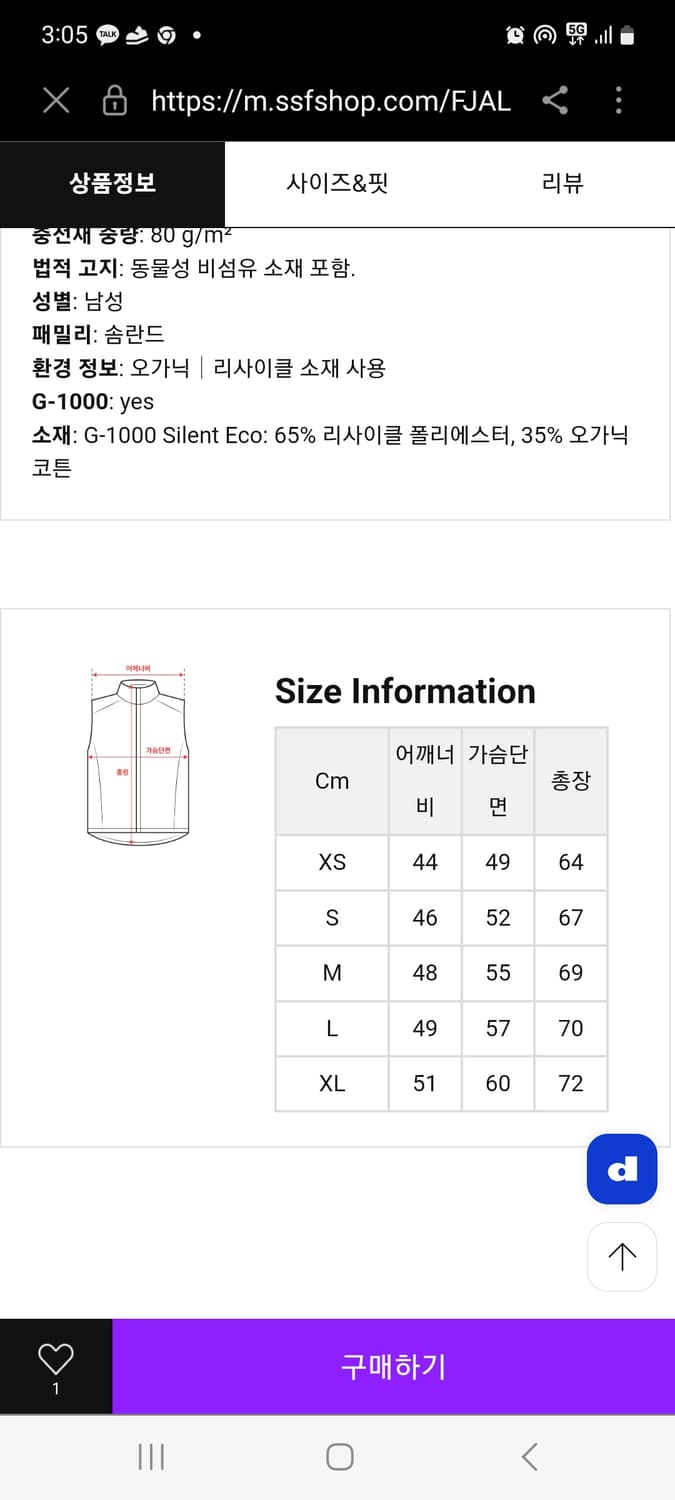Open the browser overflow menu

618,100
